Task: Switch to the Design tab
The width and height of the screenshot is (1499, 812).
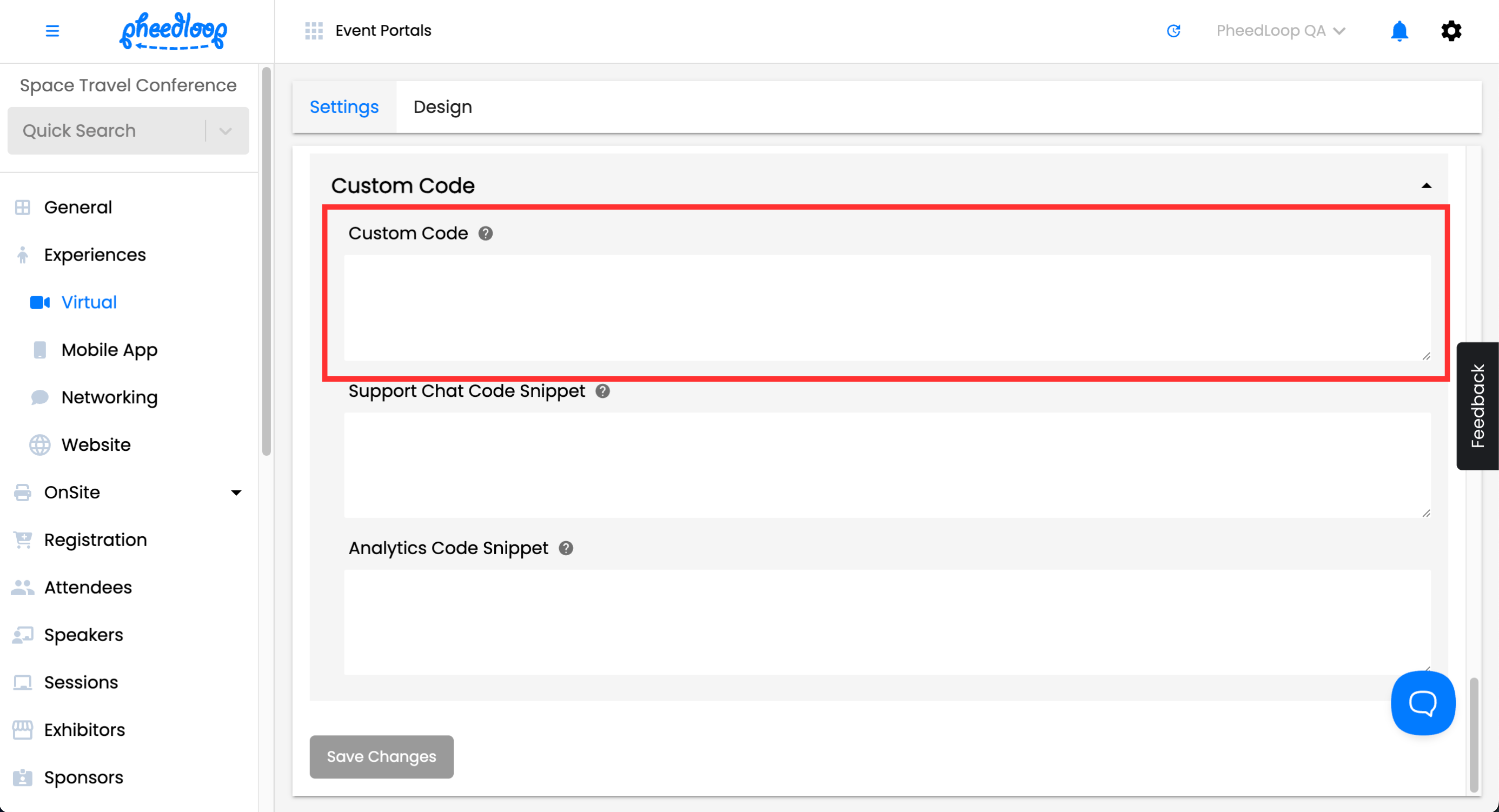Action: (x=442, y=107)
